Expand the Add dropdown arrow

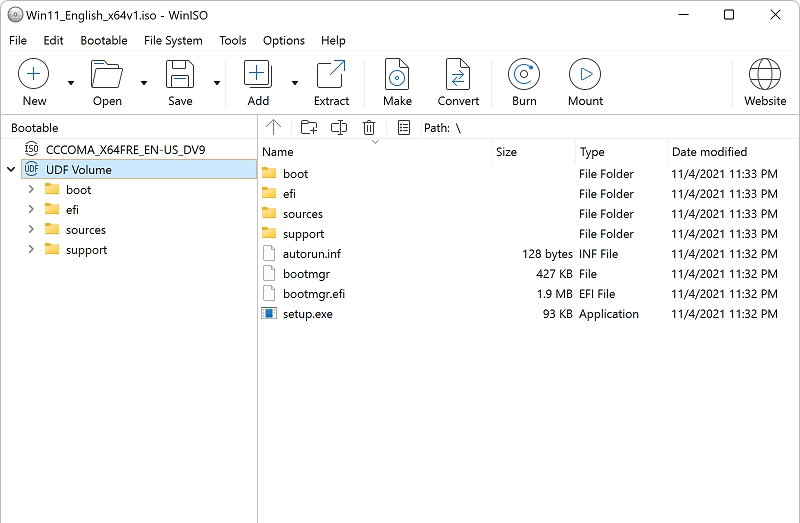pyautogui.click(x=295, y=83)
